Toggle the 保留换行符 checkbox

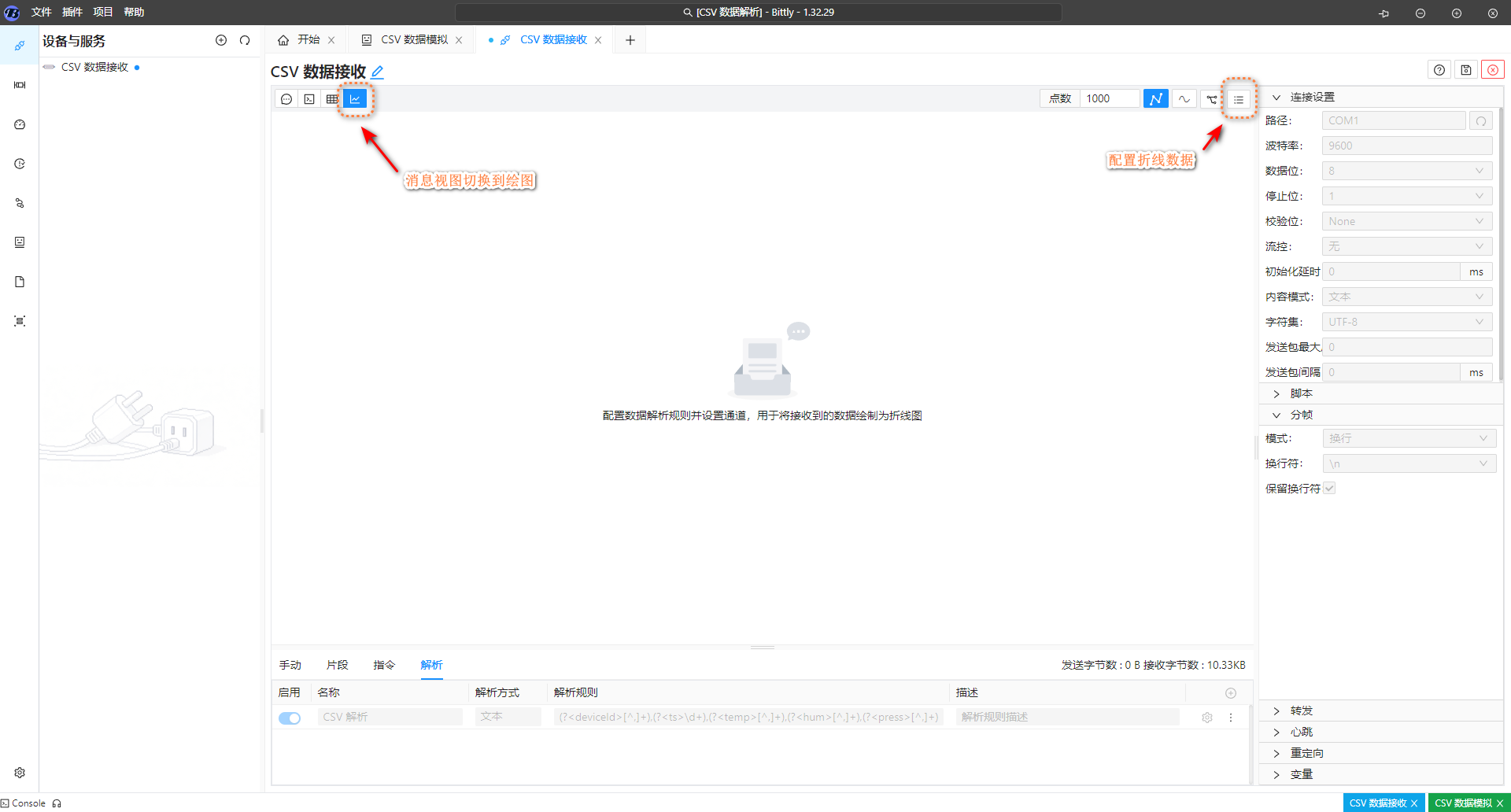pos(1329,489)
